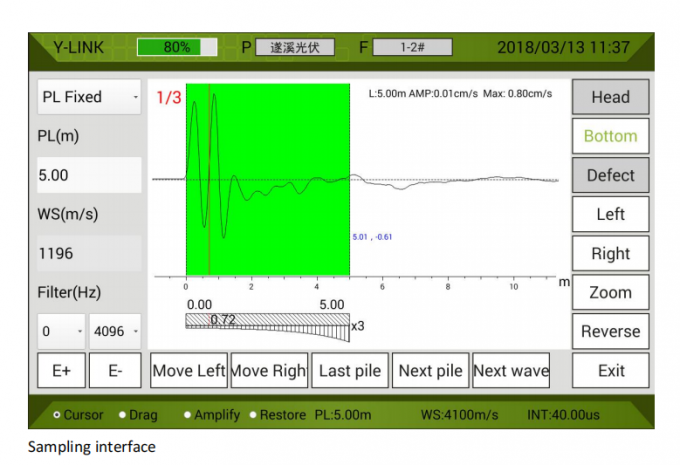
Task: Click the battery 80% progress bar
Action: (x=177, y=47)
